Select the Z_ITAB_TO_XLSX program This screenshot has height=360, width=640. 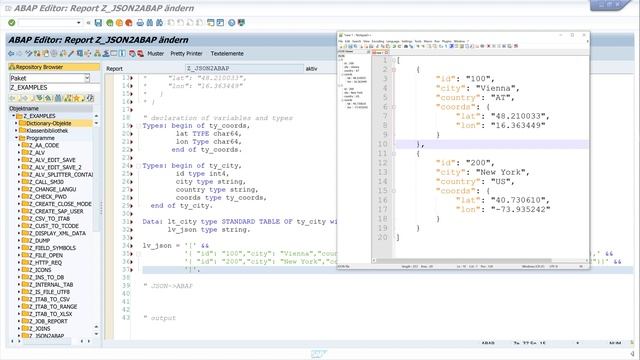coord(50,314)
